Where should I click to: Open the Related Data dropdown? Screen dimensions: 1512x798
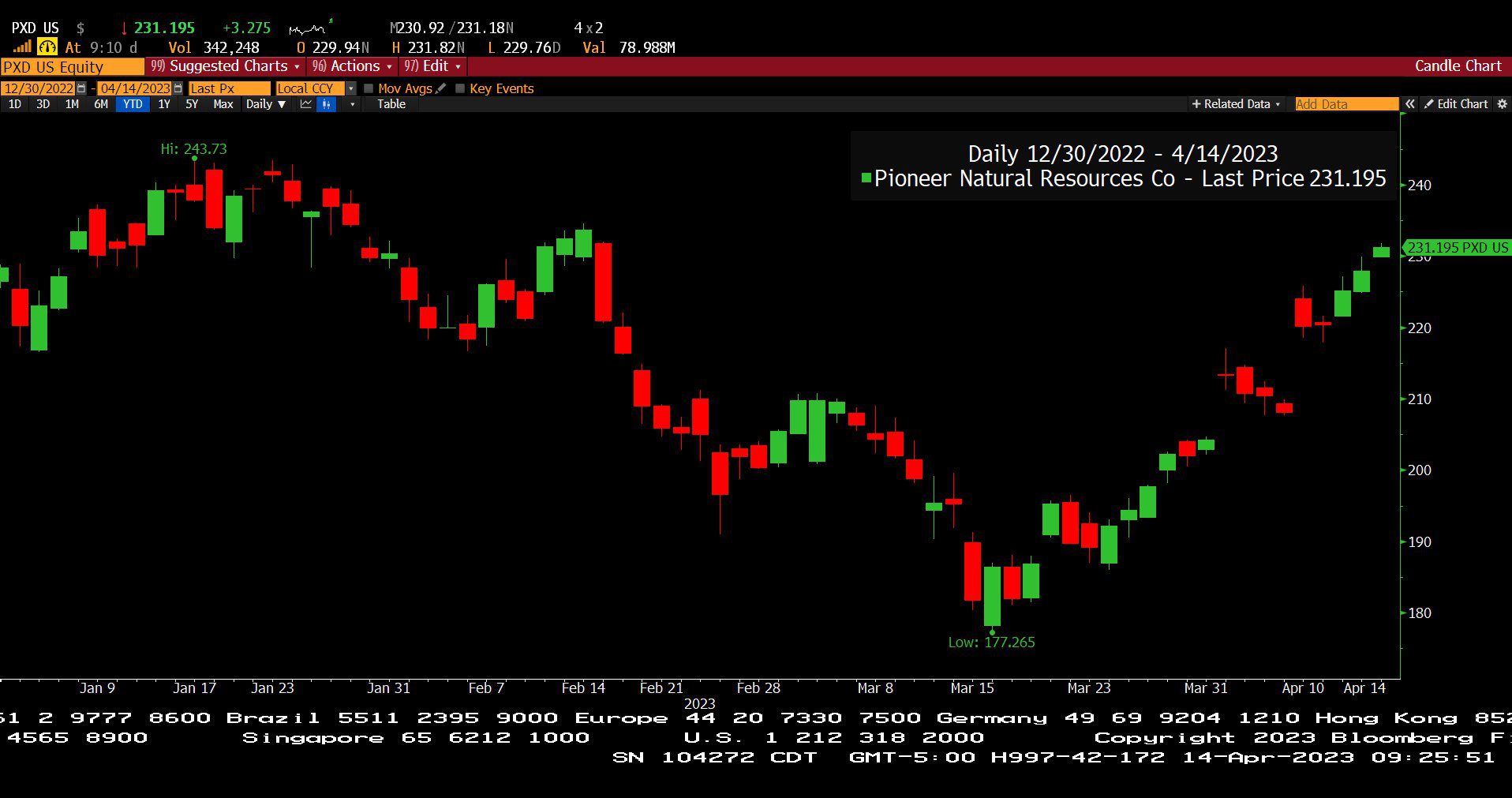(x=1236, y=104)
